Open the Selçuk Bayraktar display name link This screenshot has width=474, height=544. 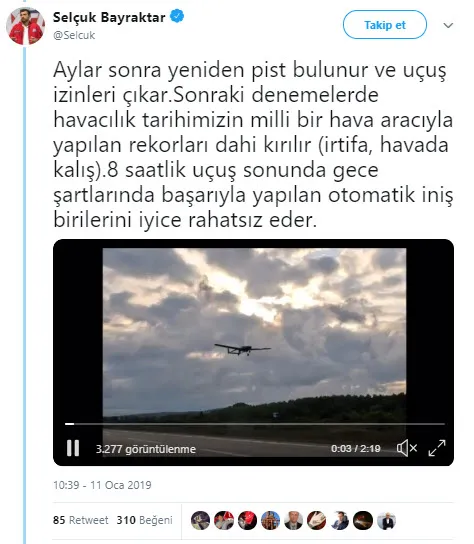[x=109, y=17]
